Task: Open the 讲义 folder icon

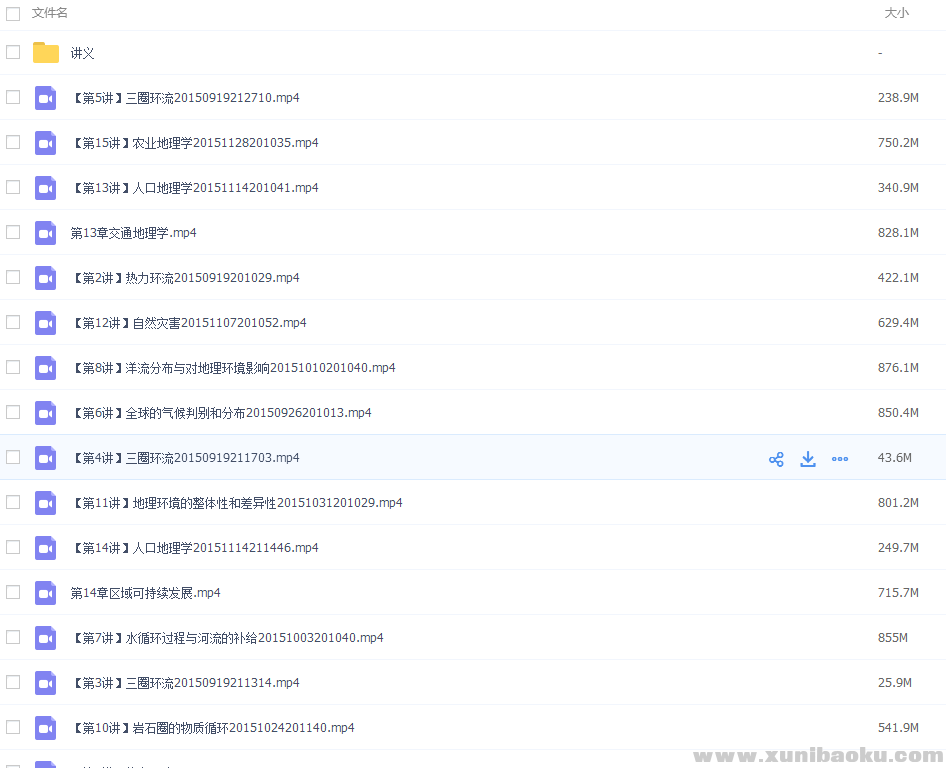Action: (46, 53)
